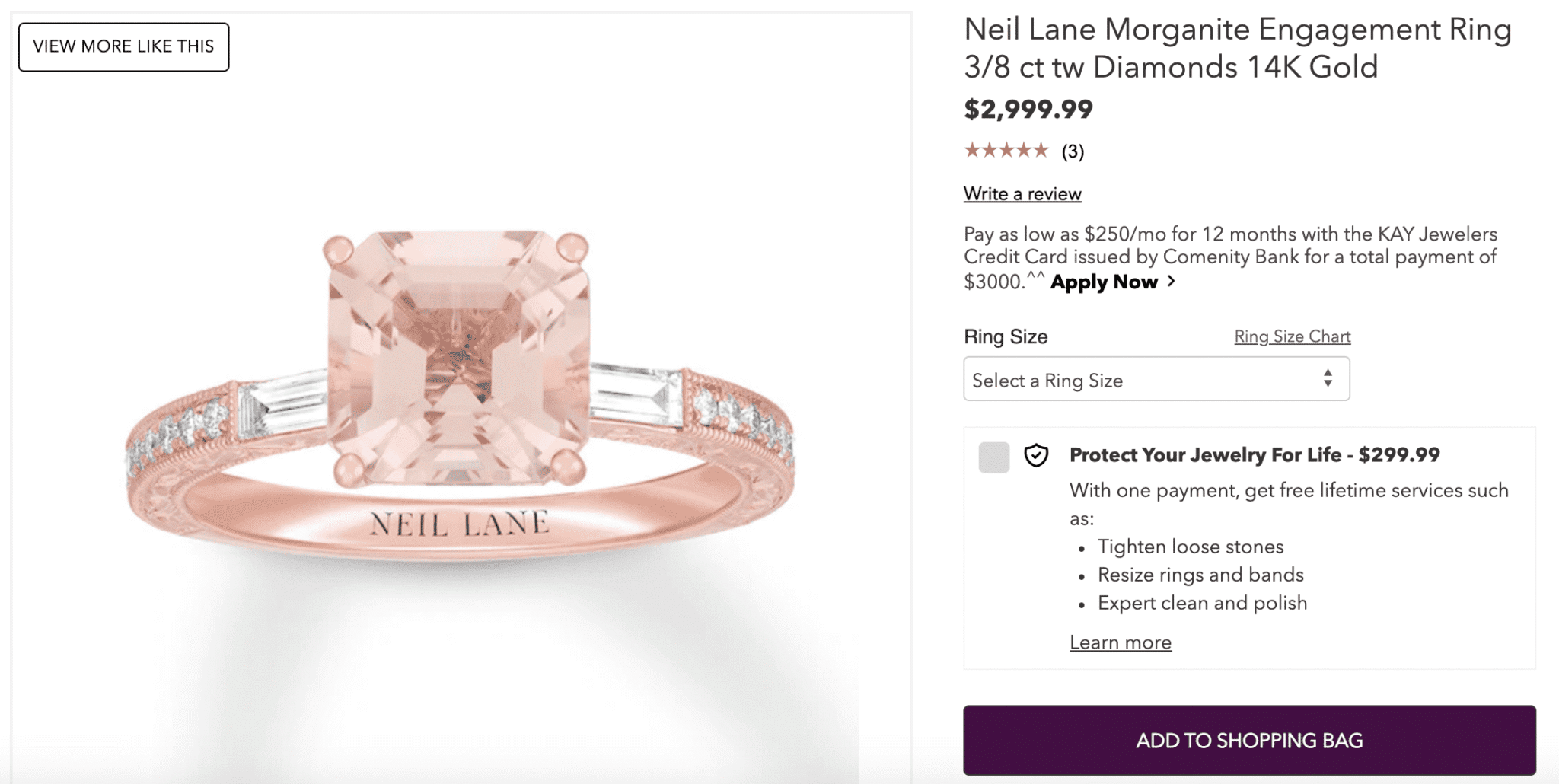Open the (3) review count
Viewport: 1559px width, 784px height.
[x=1073, y=151]
